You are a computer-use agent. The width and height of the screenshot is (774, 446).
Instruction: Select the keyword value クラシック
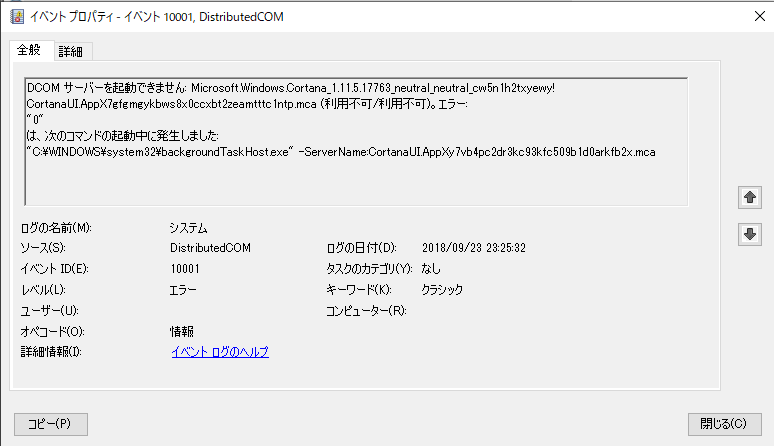point(442,290)
